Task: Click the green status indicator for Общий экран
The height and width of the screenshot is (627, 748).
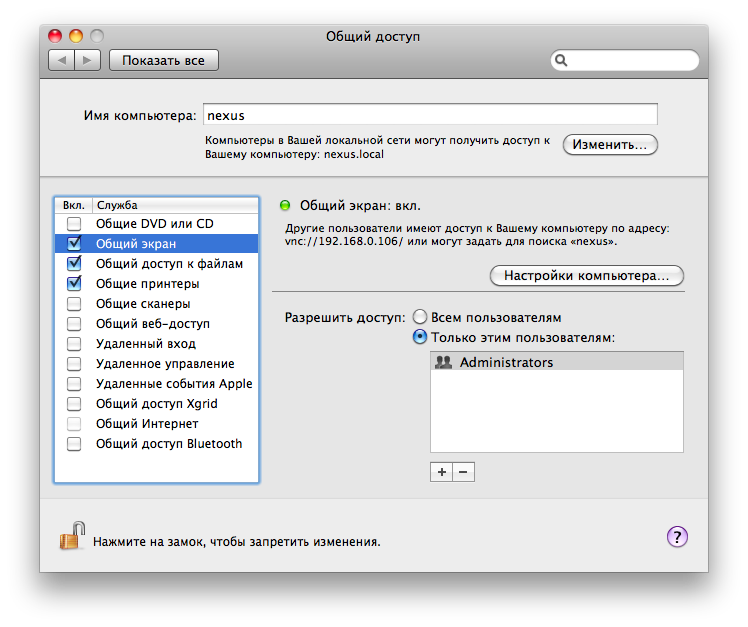Action: click(285, 206)
